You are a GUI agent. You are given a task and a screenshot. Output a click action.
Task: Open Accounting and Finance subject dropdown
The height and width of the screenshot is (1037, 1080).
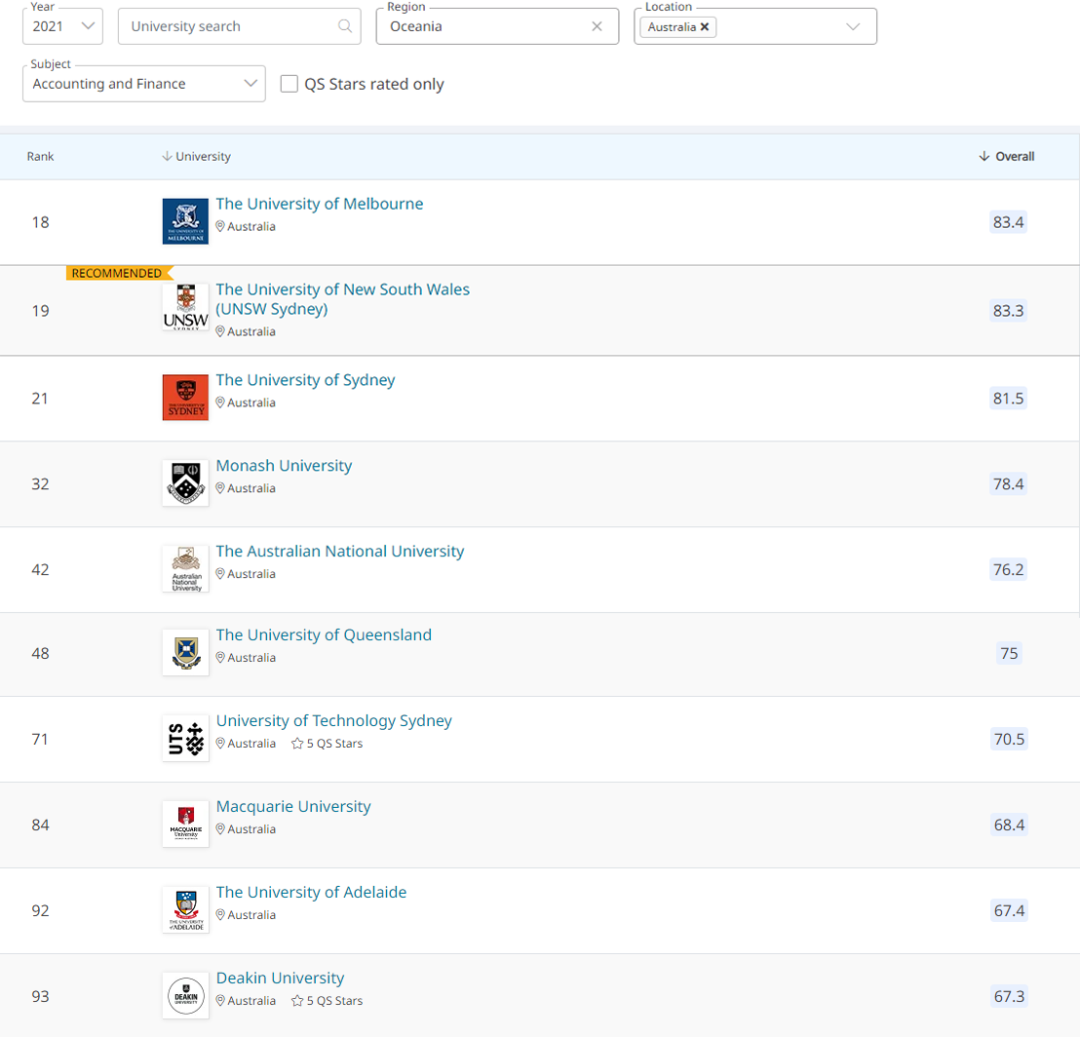(x=144, y=84)
